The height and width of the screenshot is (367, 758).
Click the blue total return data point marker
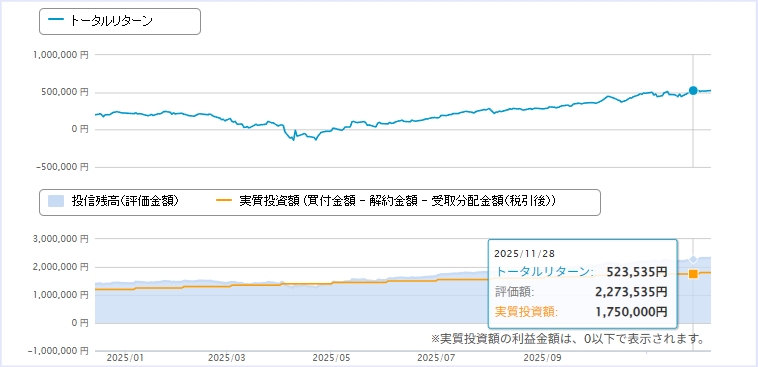(693, 90)
